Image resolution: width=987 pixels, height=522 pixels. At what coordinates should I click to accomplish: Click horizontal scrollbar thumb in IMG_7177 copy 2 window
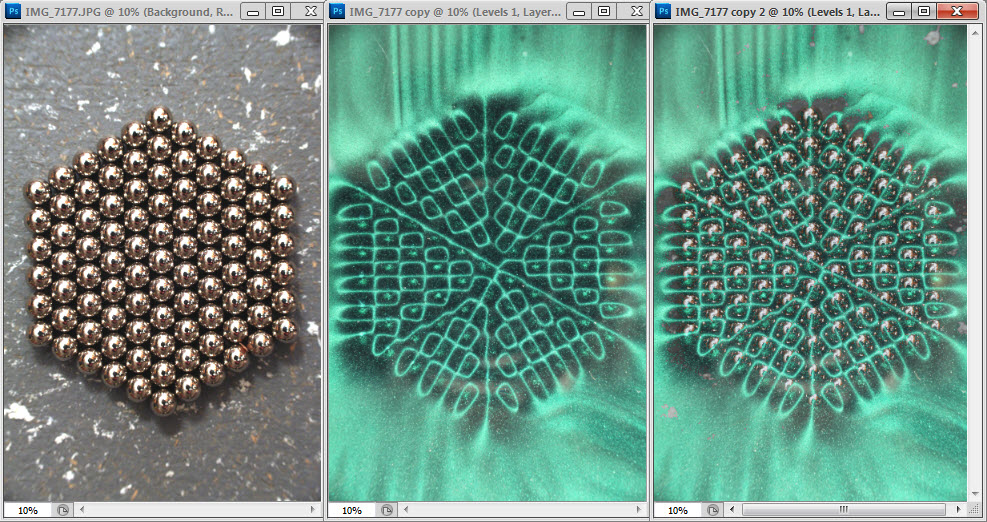(843, 509)
